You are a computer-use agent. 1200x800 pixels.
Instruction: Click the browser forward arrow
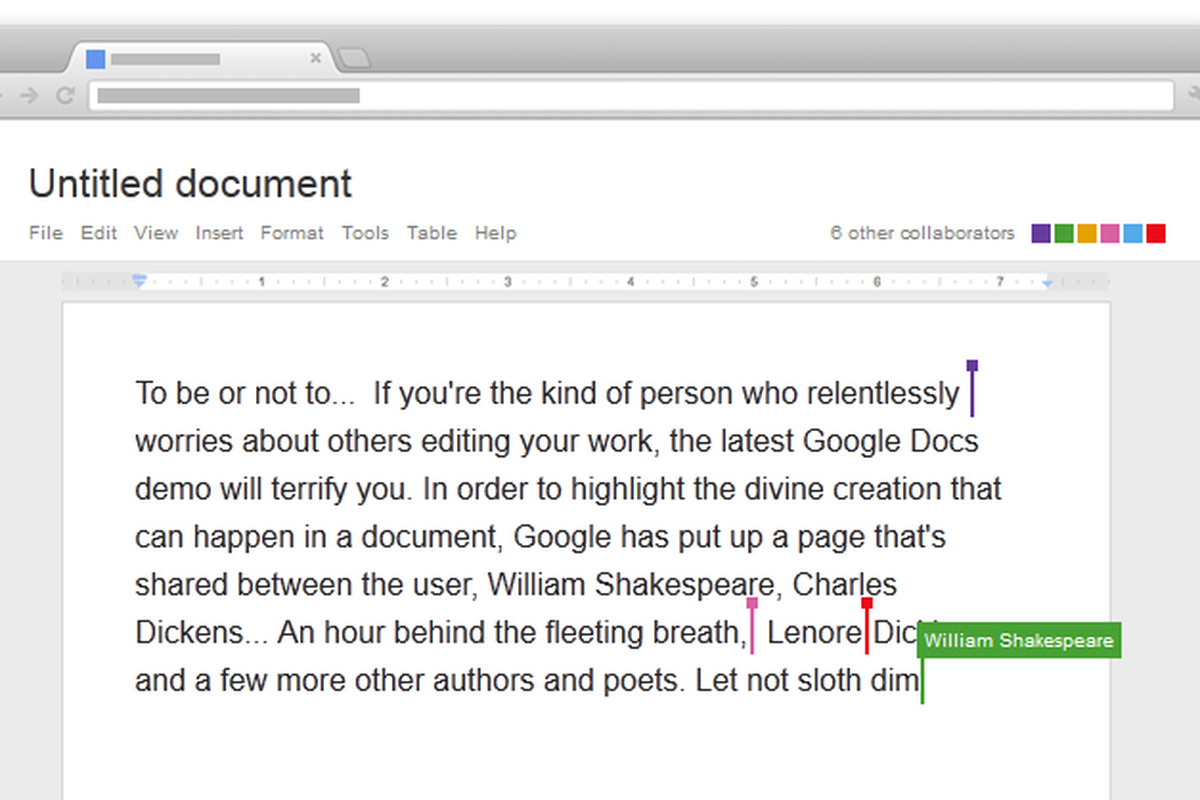(29, 96)
